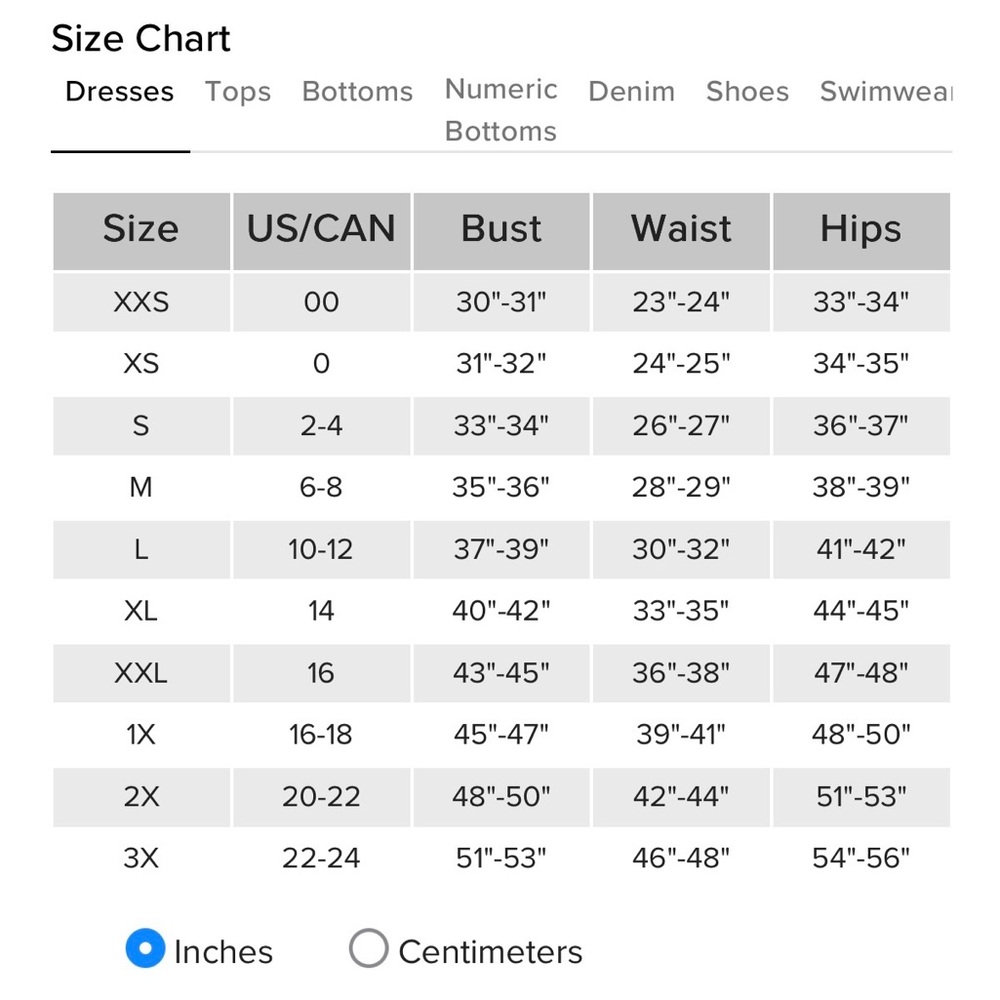The image size is (1000, 1000).
Task: Click the Dresses tab
Action: [x=120, y=91]
